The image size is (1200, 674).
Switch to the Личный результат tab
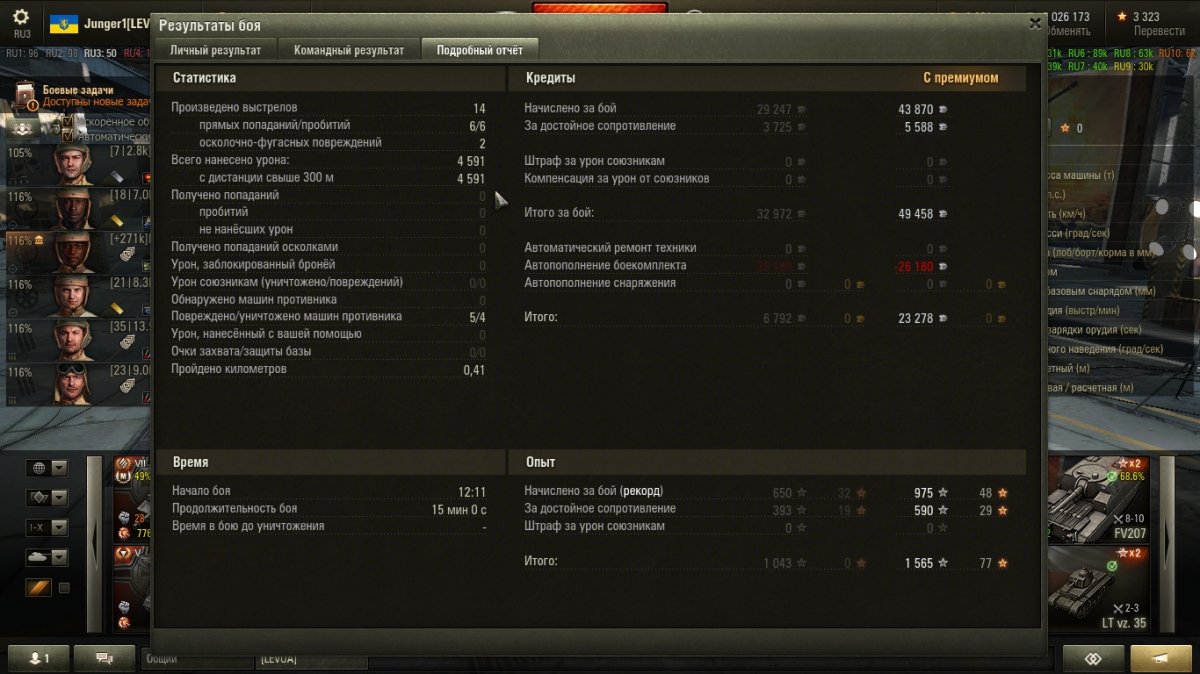(x=215, y=50)
